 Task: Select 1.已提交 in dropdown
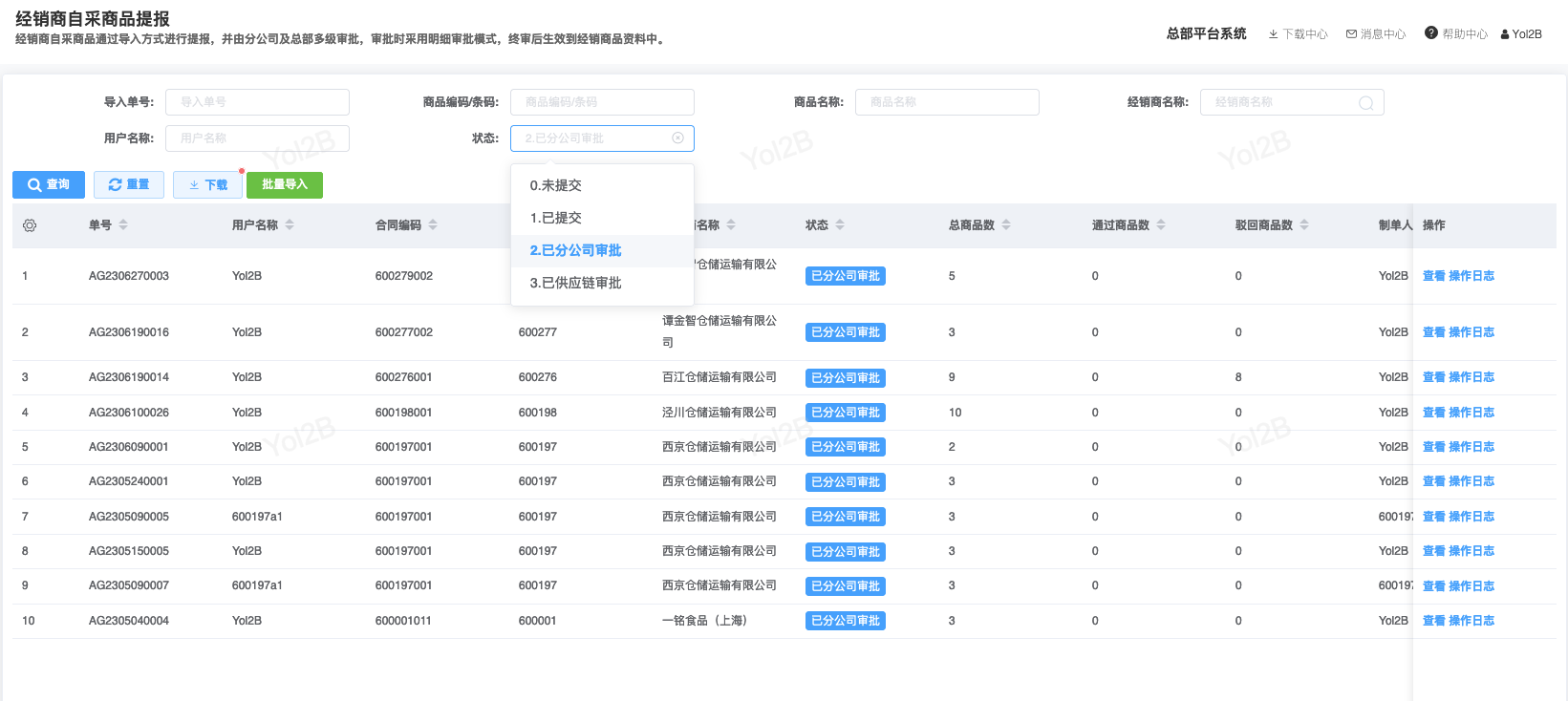click(x=556, y=218)
